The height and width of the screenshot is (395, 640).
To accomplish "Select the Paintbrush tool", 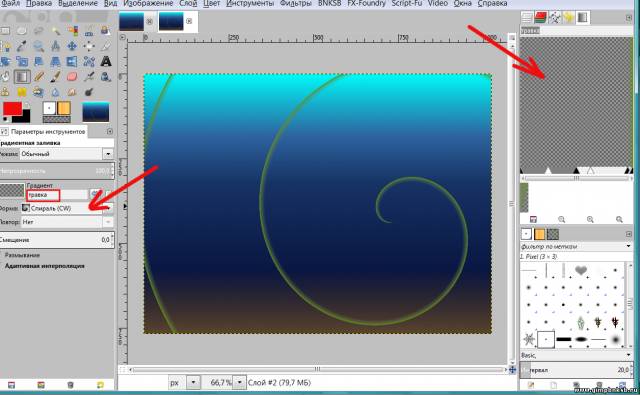I will tap(56, 76).
